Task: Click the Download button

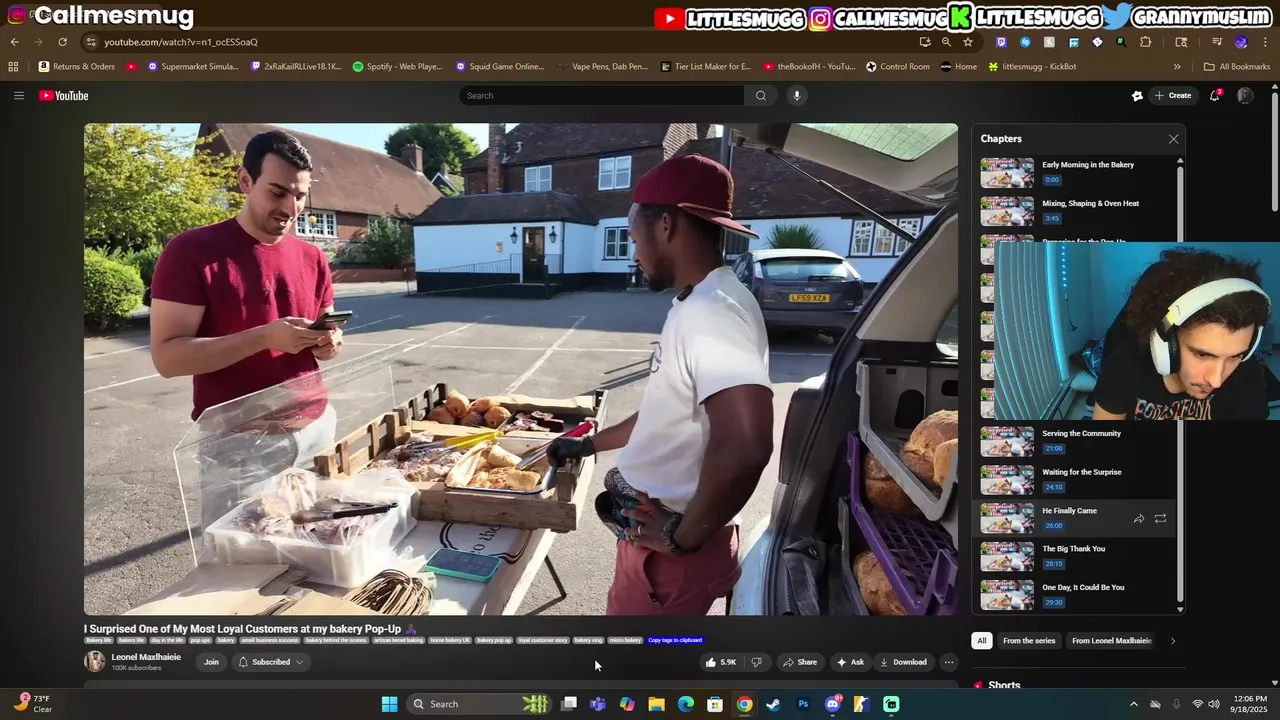Action: click(903, 662)
